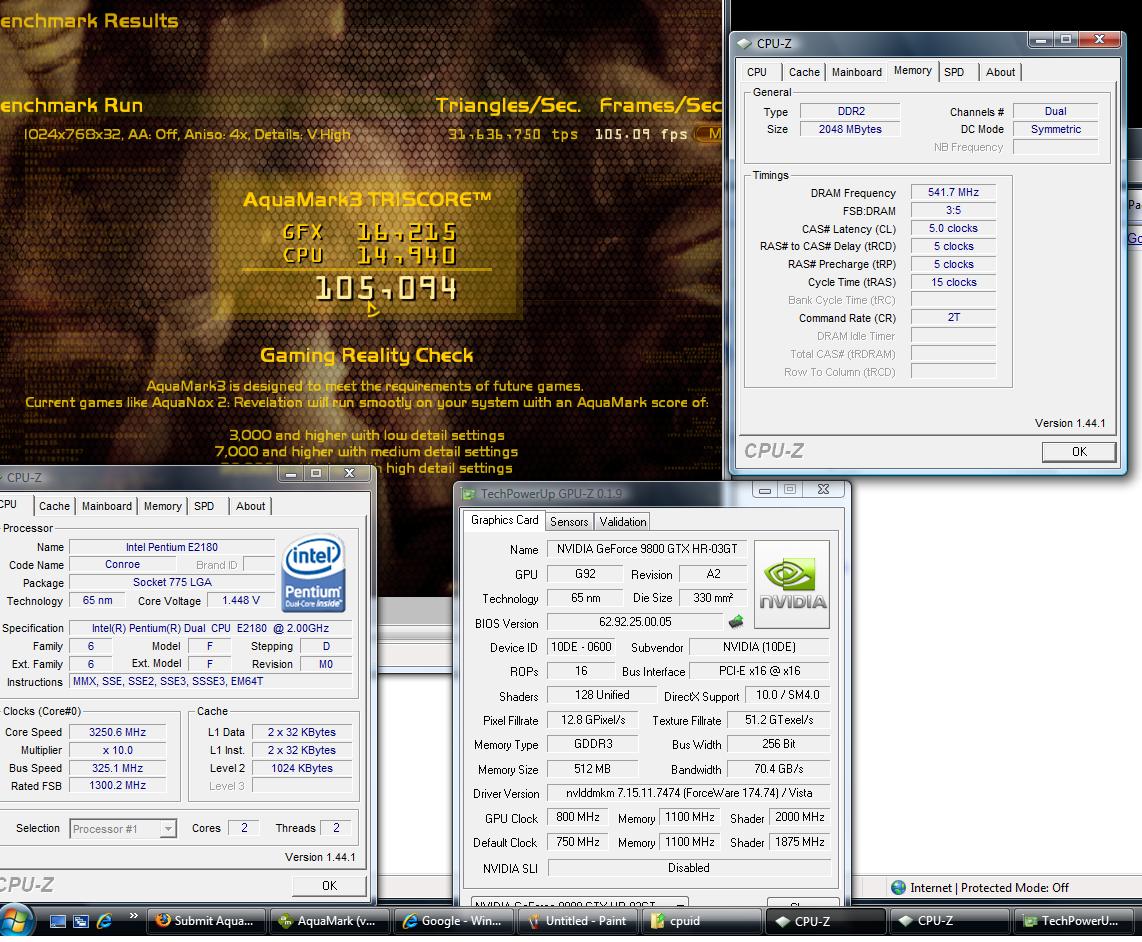
Task: Switch to the first CPU-Z taskbar button
Action: click(x=825, y=921)
